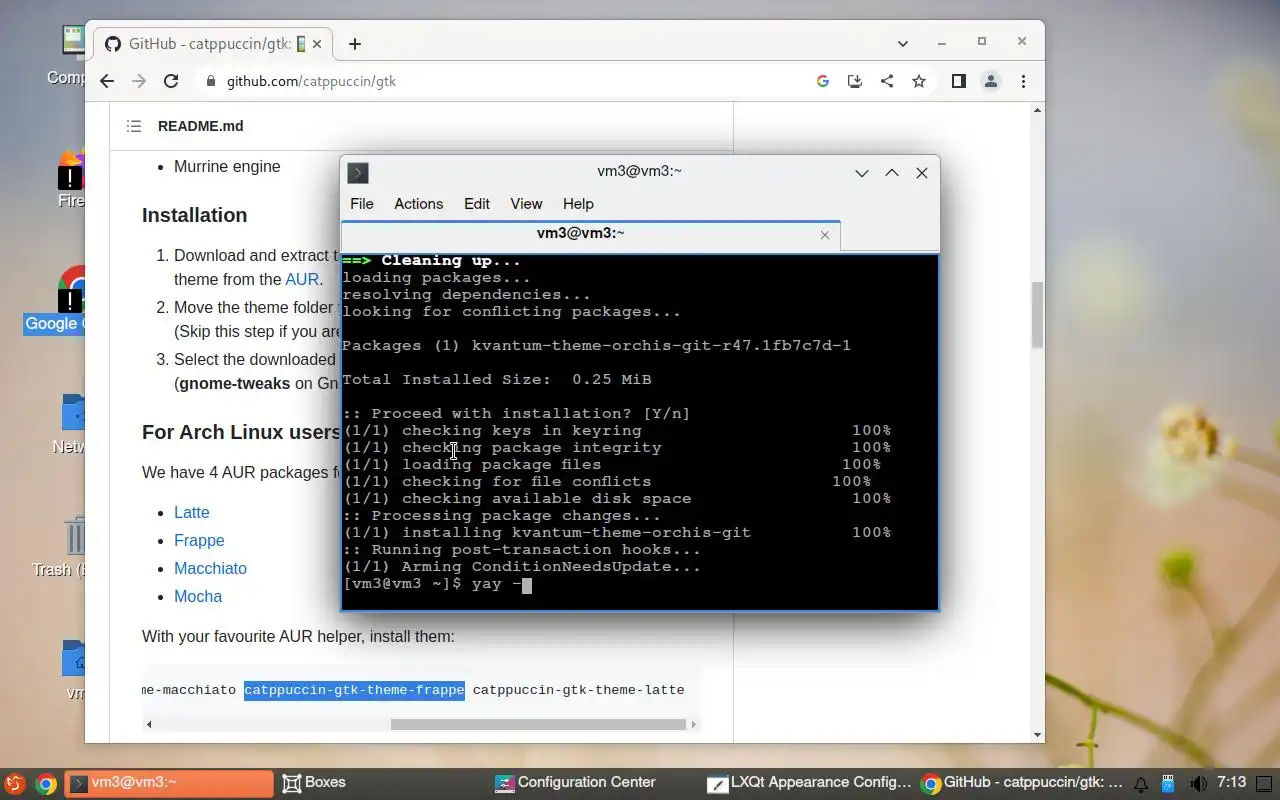Open Latte package link

(192, 512)
